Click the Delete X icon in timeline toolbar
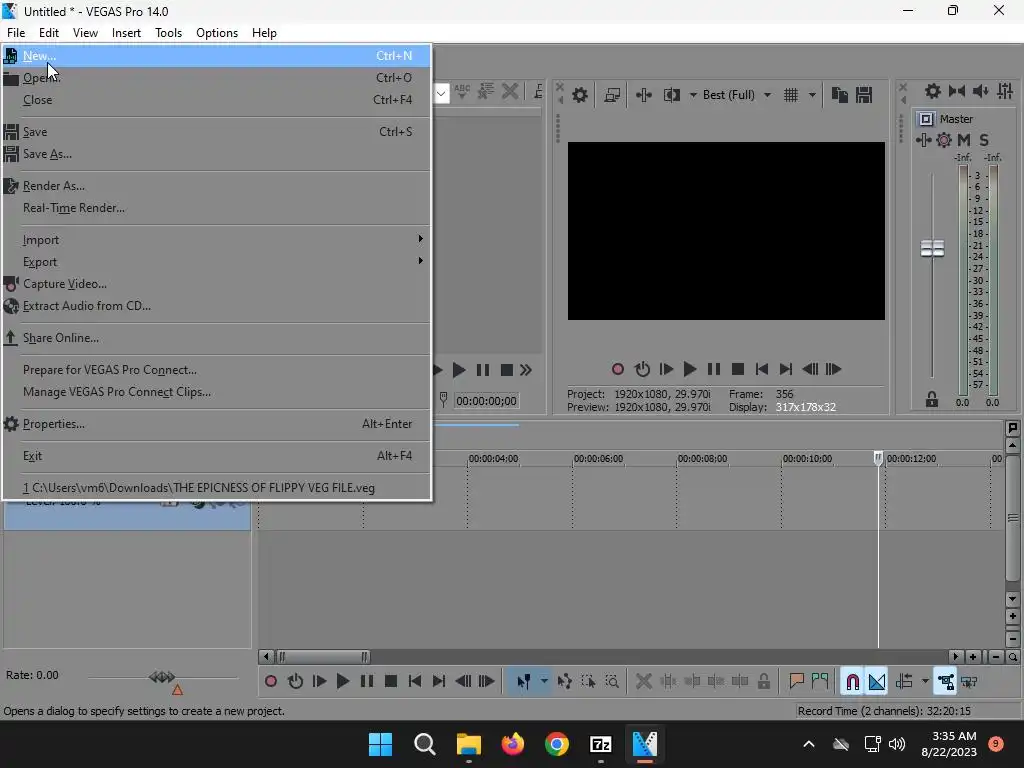Viewport: 1024px width, 768px height. (644, 682)
